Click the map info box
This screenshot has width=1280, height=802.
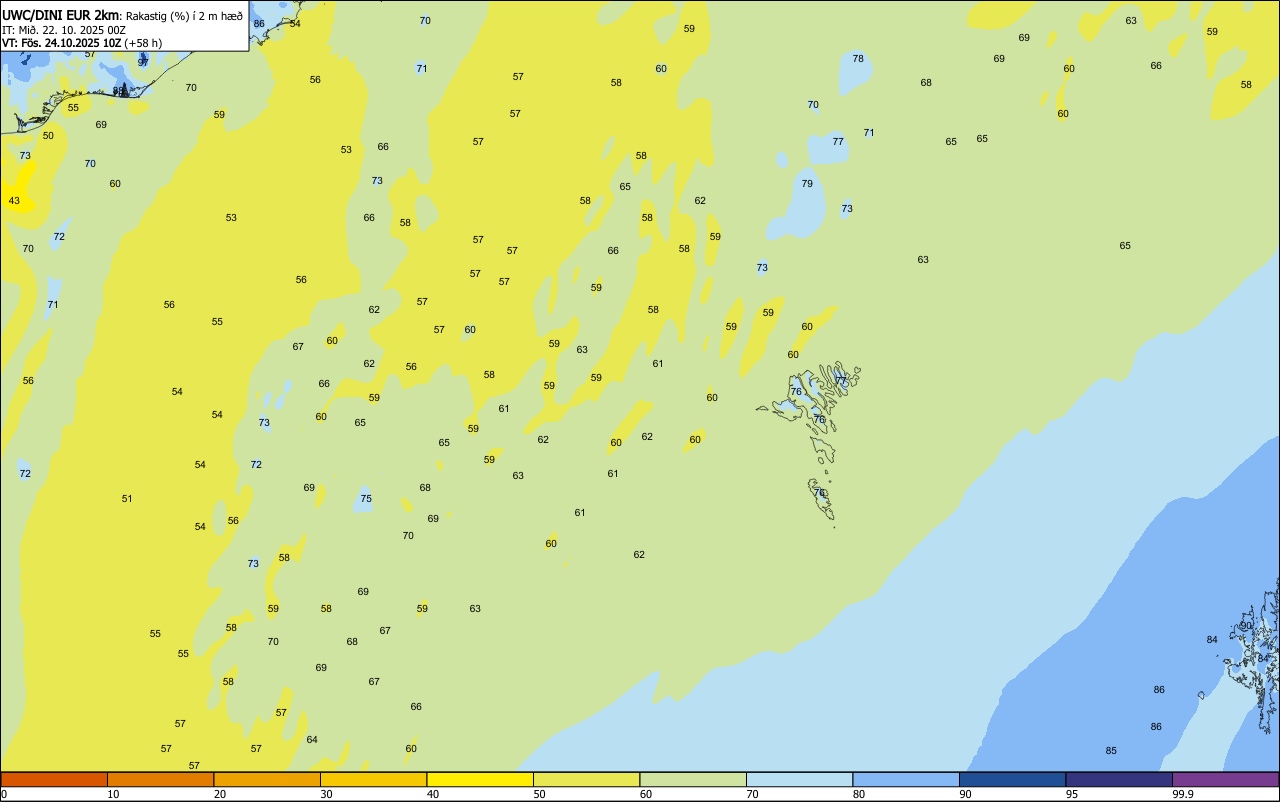(124, 26)
